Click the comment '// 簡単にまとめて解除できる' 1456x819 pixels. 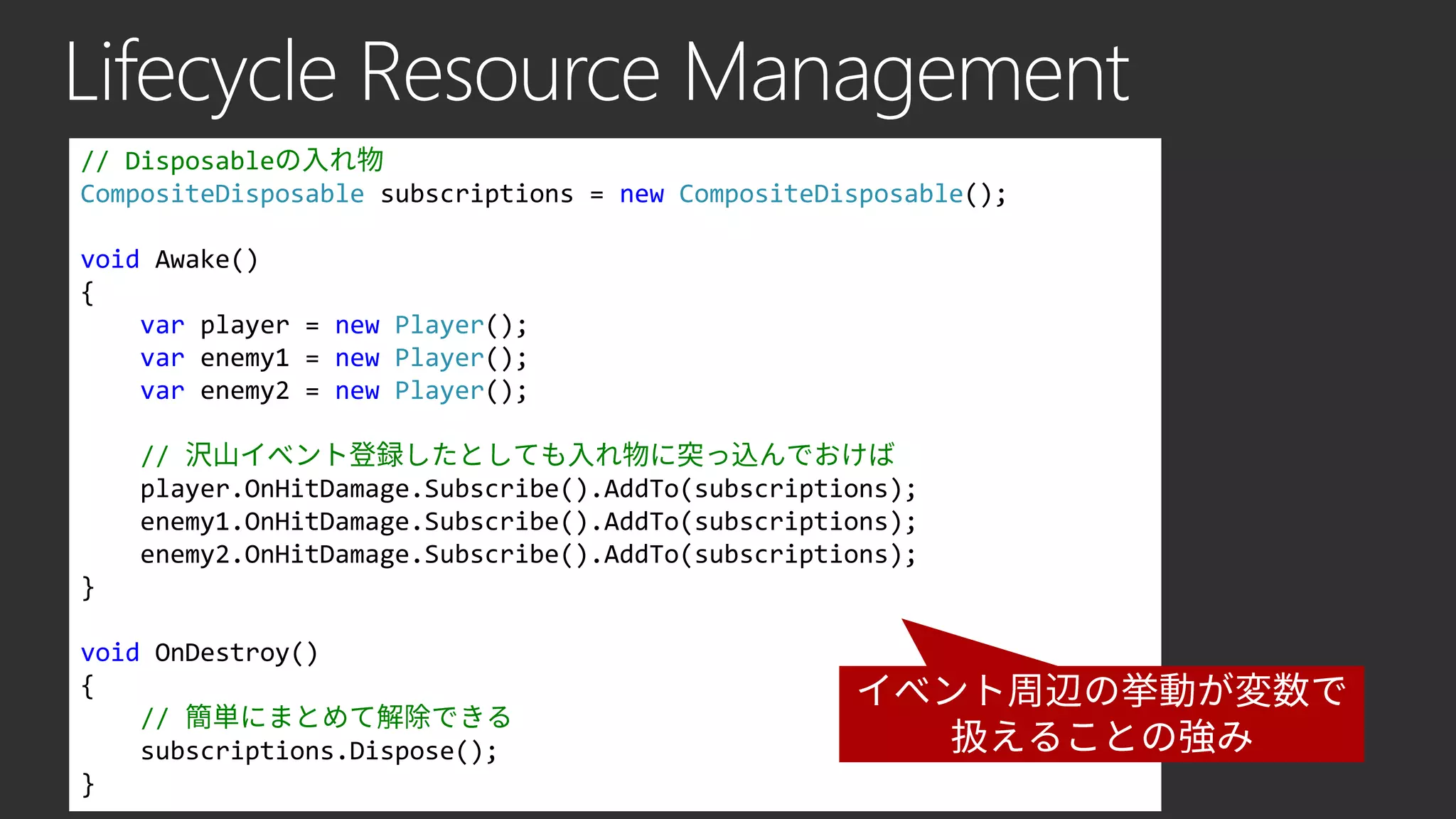326,717
